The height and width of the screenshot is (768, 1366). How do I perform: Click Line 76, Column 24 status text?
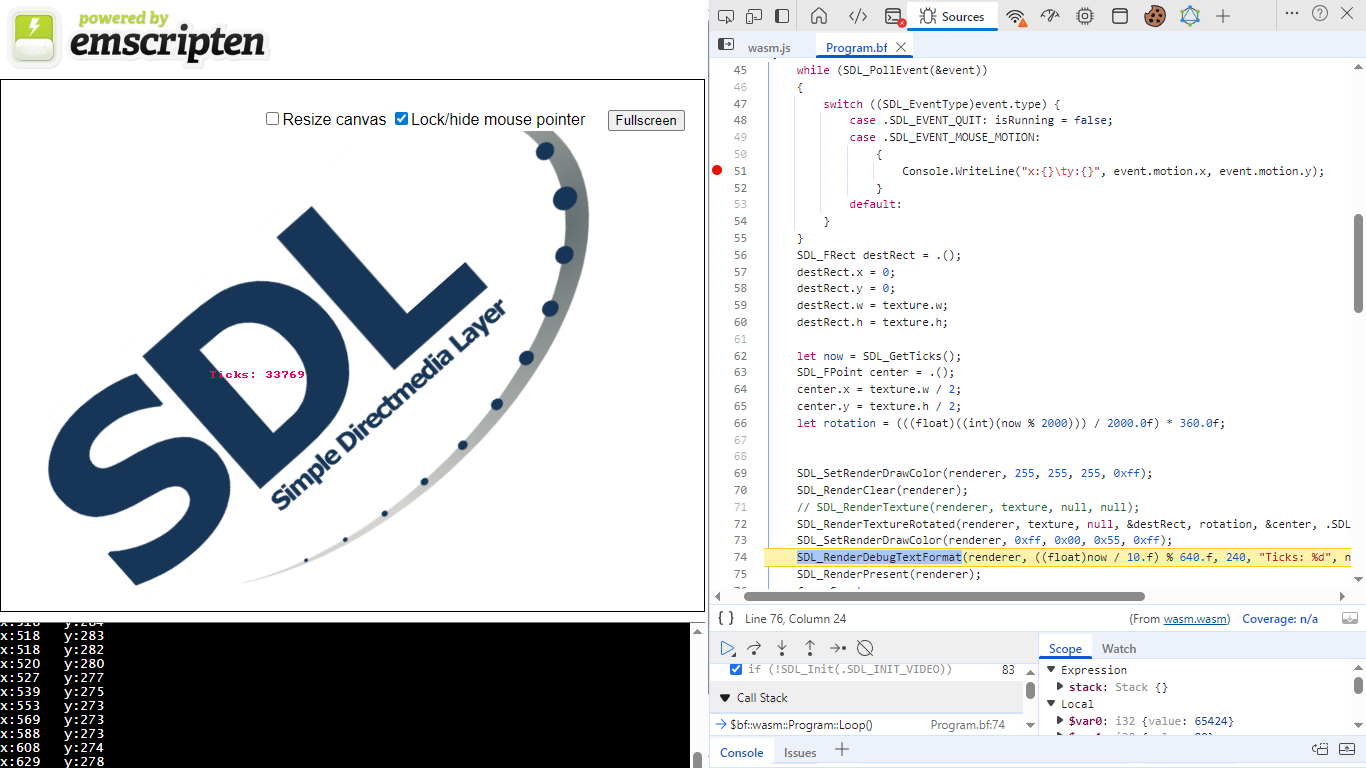(795, 619)
